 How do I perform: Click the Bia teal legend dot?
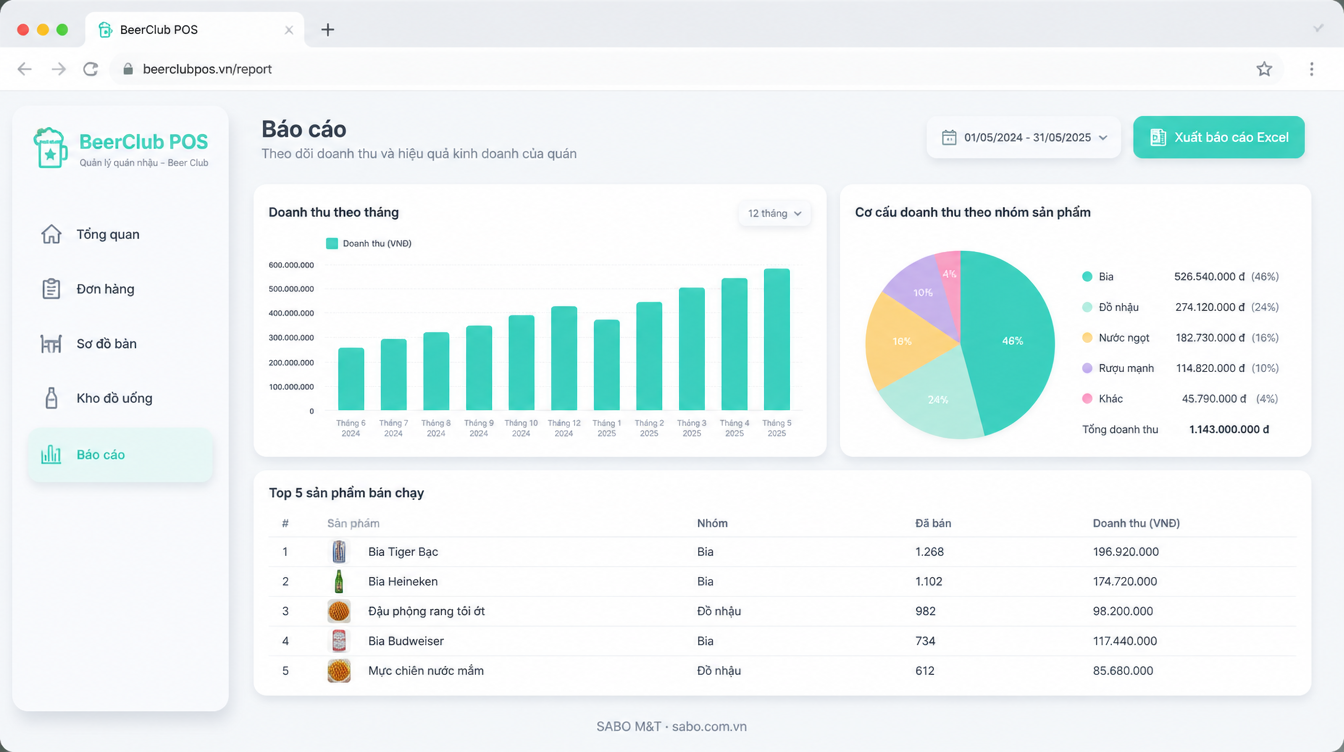(x=1087, y=277)
